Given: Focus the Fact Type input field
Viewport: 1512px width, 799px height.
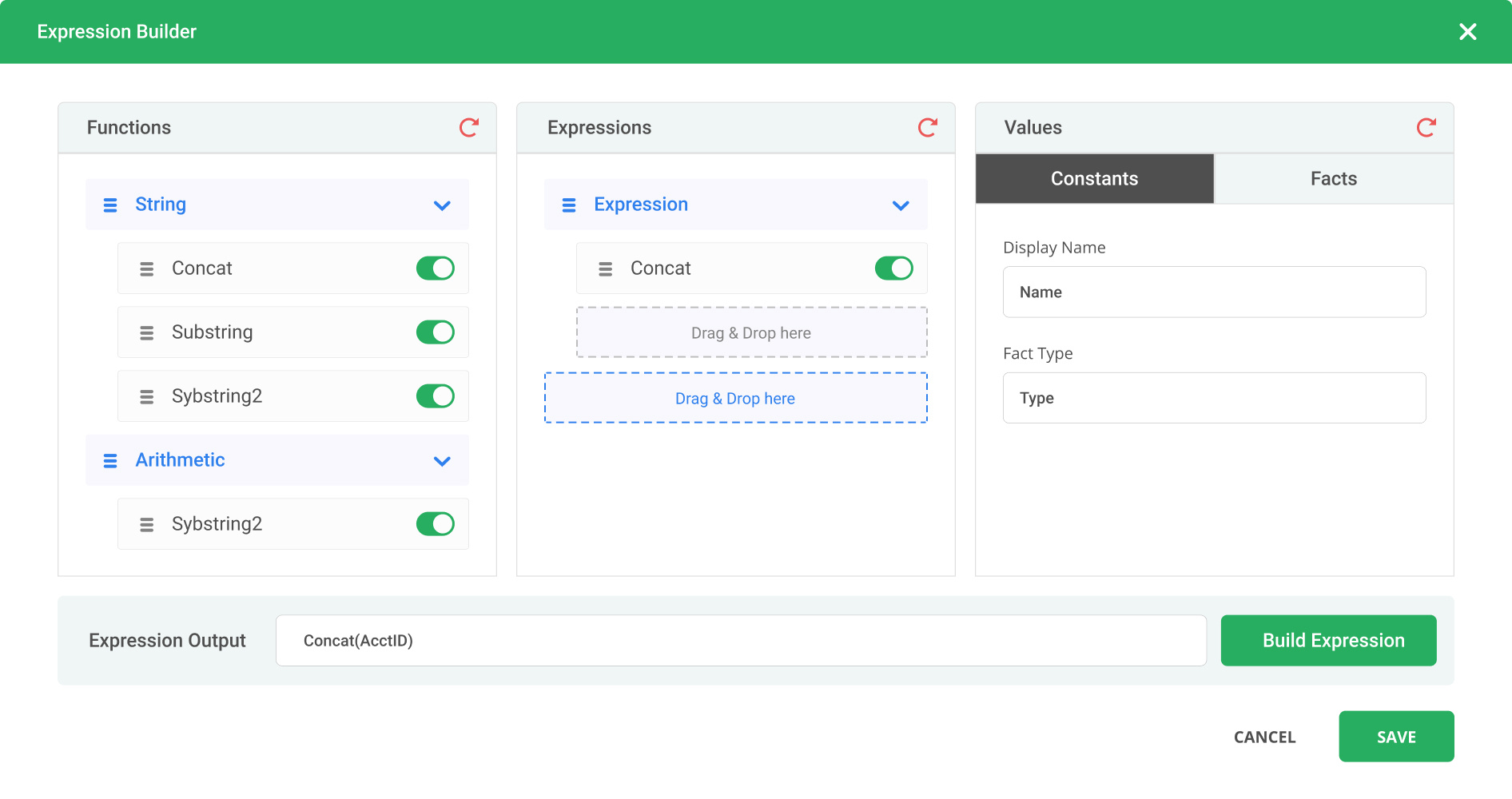Looking at the screenshot, I should pos(1215,398).
